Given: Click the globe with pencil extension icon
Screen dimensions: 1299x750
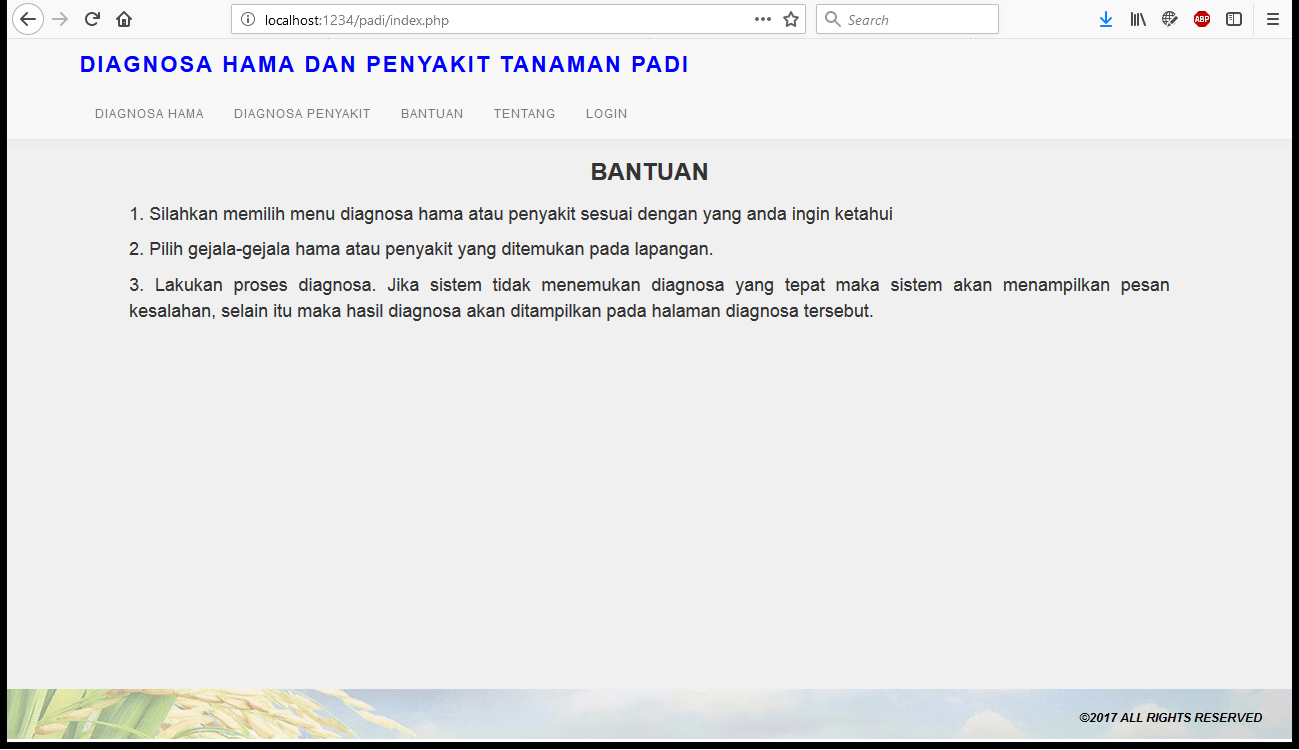Looking at the screenshot, I should click(1170, 19).
